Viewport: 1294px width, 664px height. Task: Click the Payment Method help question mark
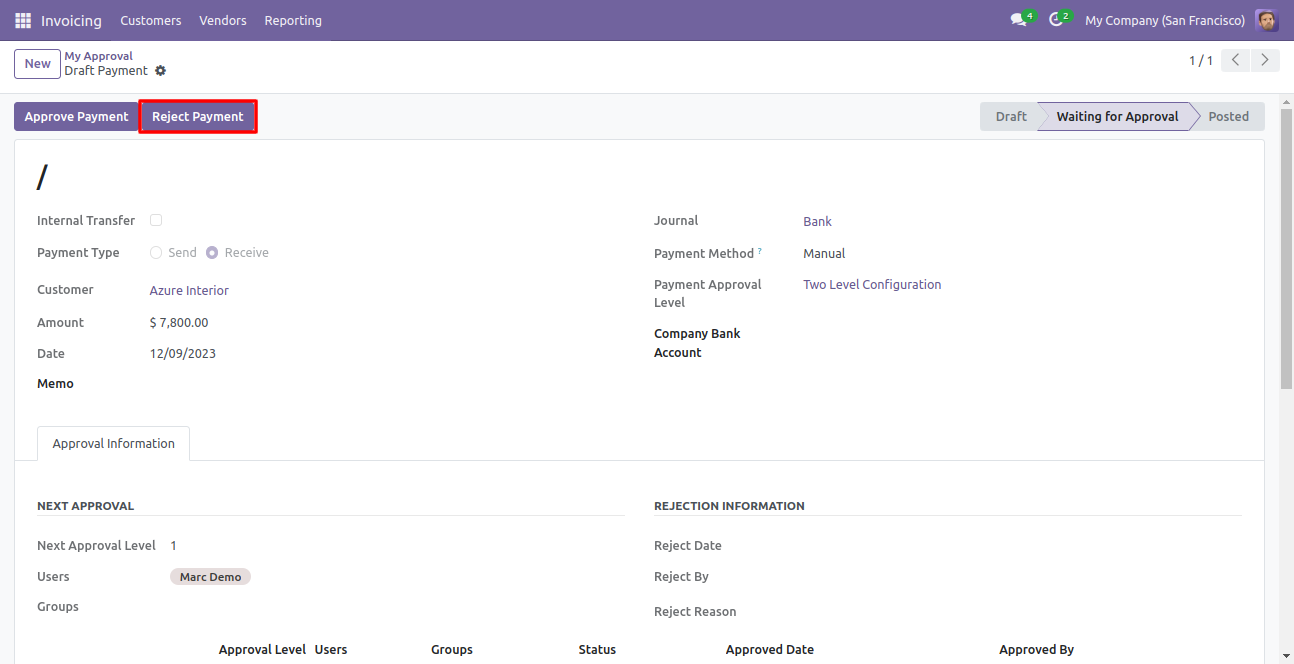coord(759,251)
